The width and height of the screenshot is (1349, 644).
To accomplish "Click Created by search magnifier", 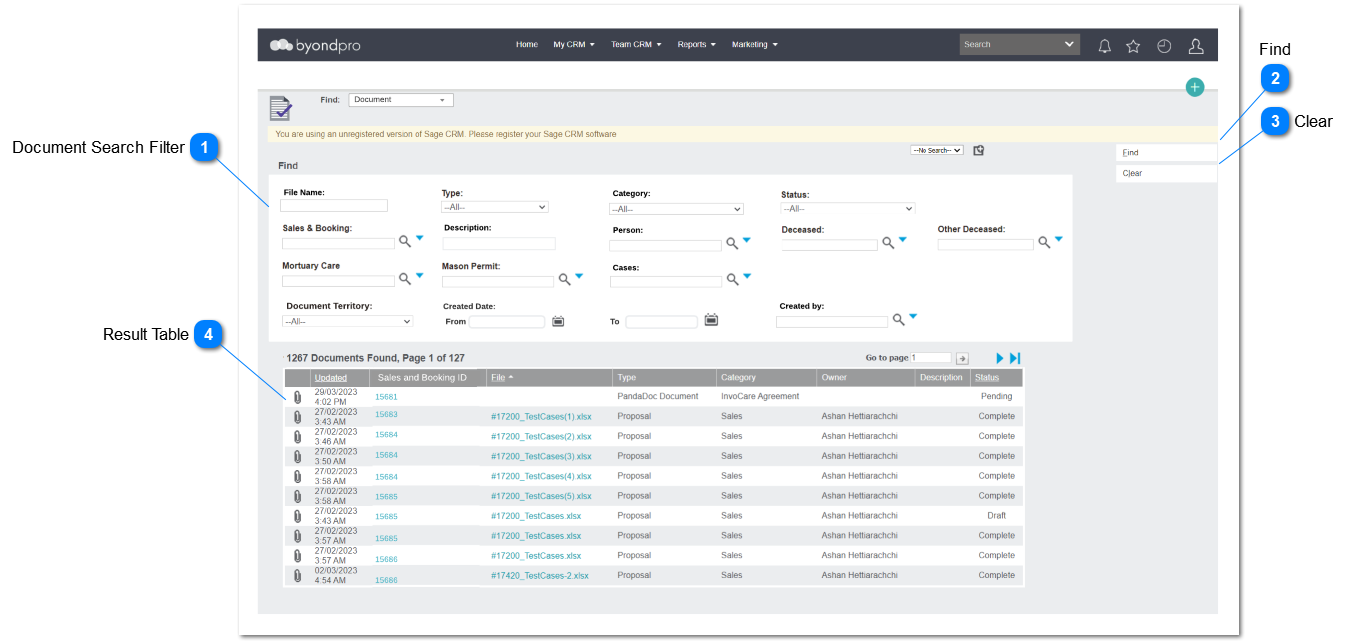I will tap(899, 319).
